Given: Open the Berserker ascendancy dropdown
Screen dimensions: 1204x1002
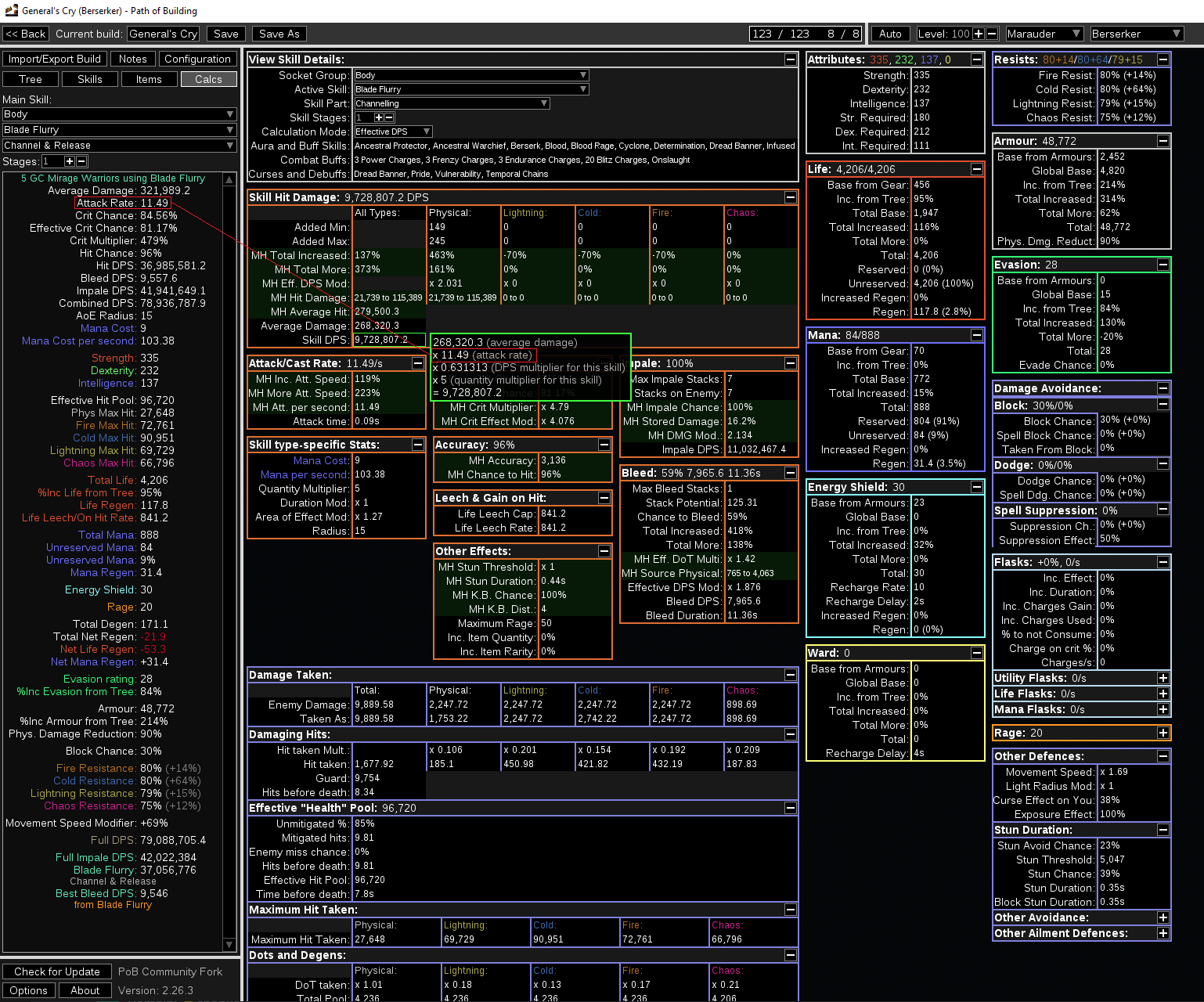Looking at the screenshot, I should click(x=1136, y=34).
